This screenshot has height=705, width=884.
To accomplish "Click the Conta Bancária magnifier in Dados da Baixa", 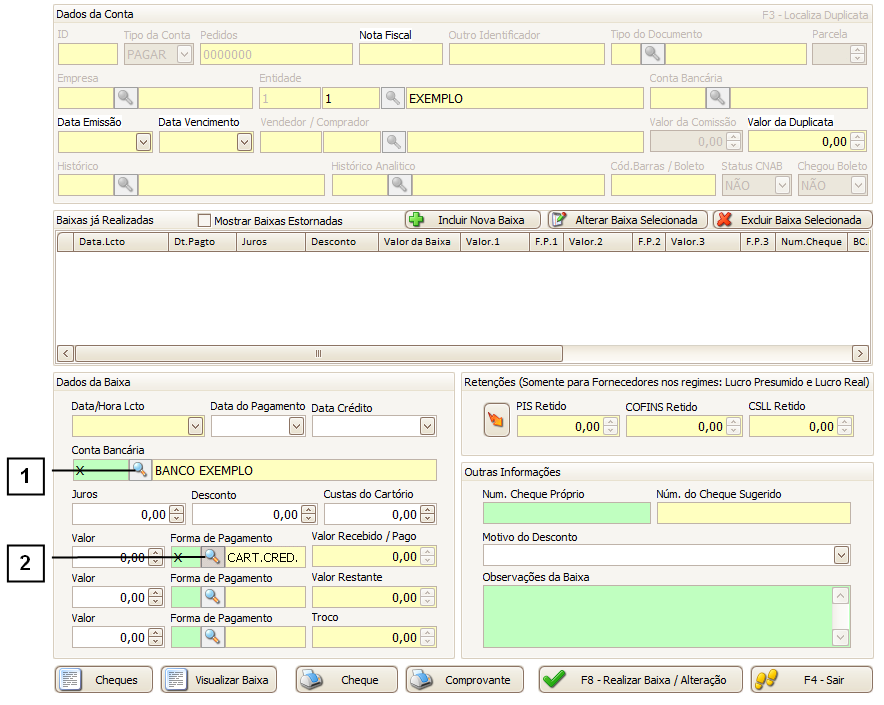I will tap(140, 470).
